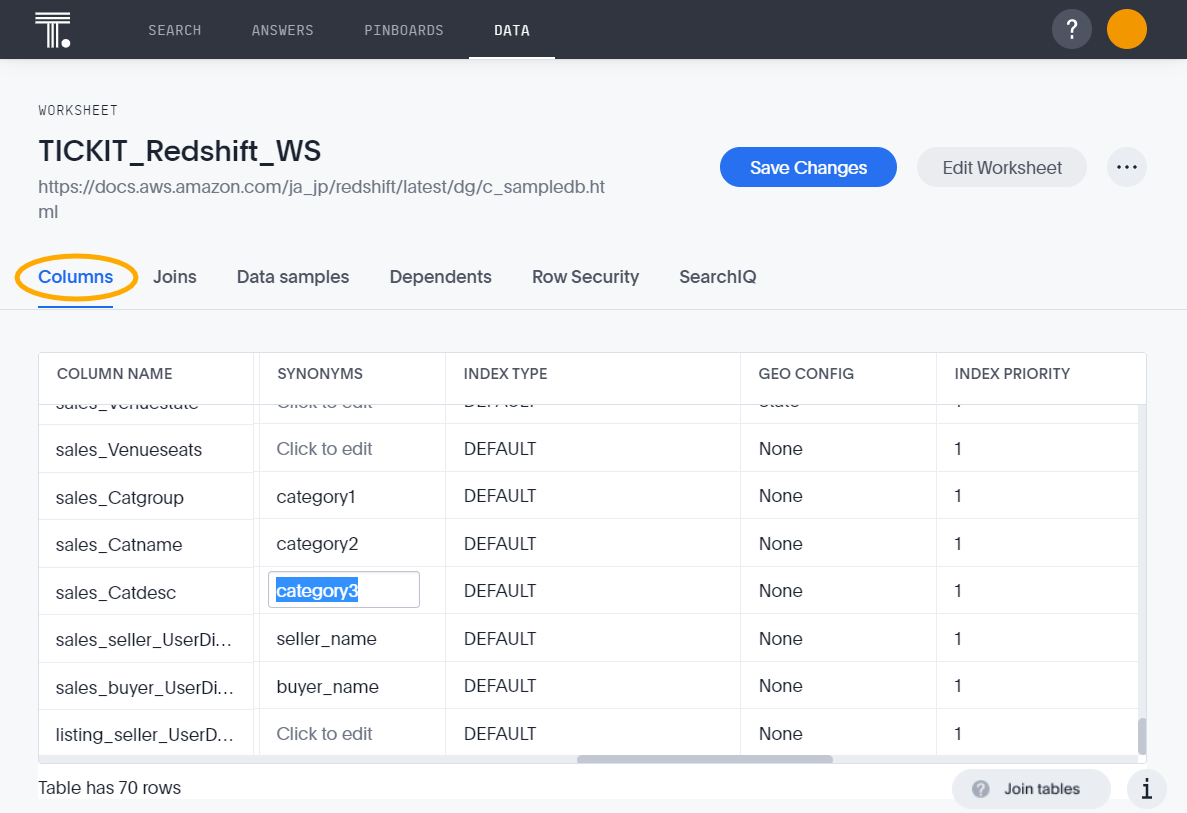The height and width of the screenshot is (813, 1187).
Task: Switch to the Row Security tab
Action: tap(585, 277)
